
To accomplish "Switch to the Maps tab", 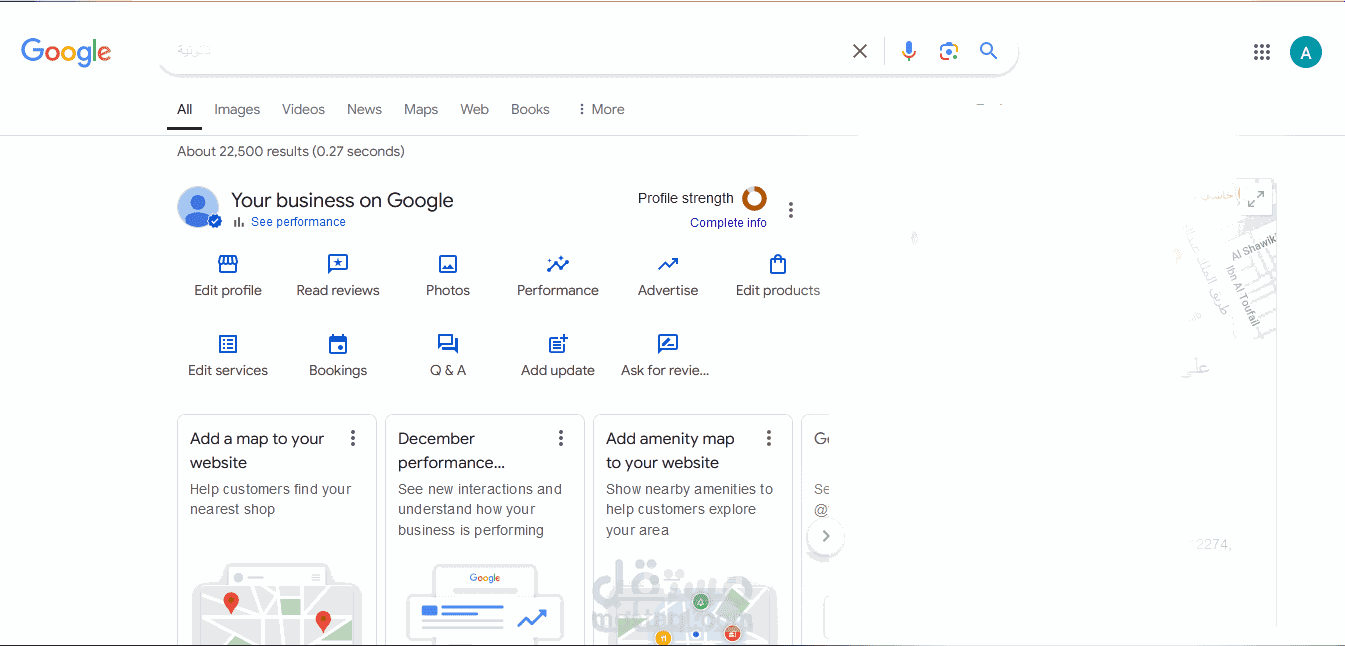I will [x=421, y=110].
